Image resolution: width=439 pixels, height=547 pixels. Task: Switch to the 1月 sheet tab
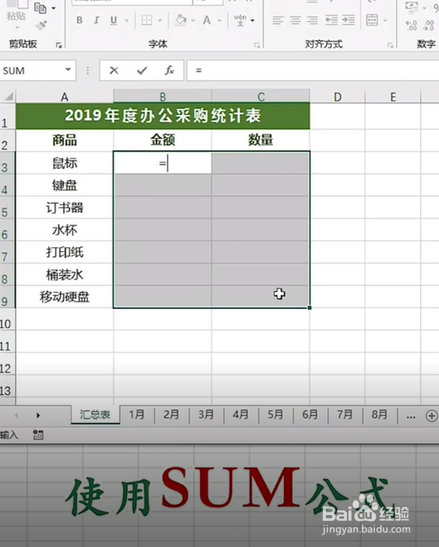137,414
